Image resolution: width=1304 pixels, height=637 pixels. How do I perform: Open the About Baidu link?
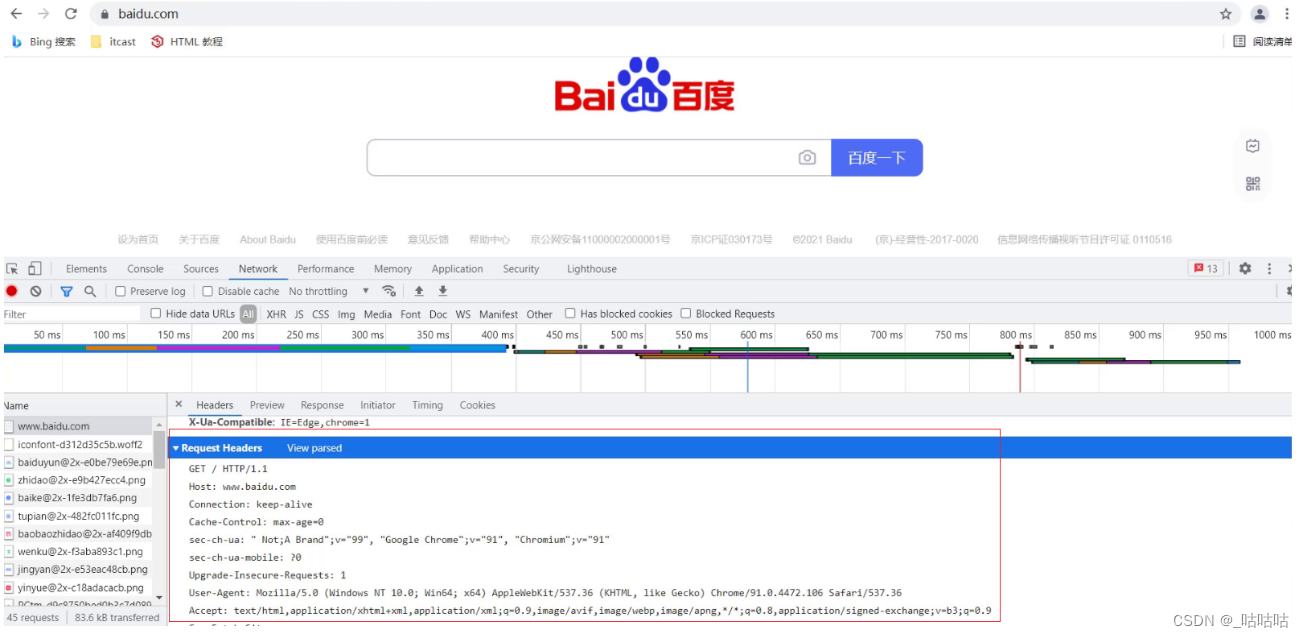pos(267,239)
